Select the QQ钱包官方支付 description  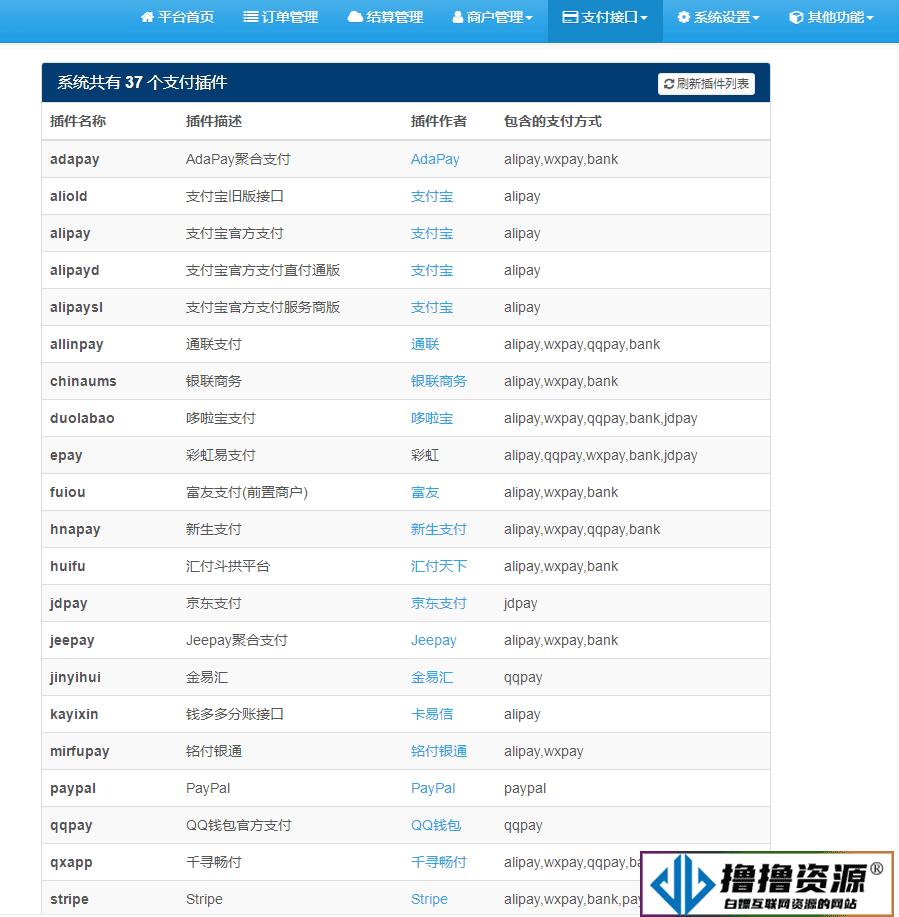click(239, 825)
